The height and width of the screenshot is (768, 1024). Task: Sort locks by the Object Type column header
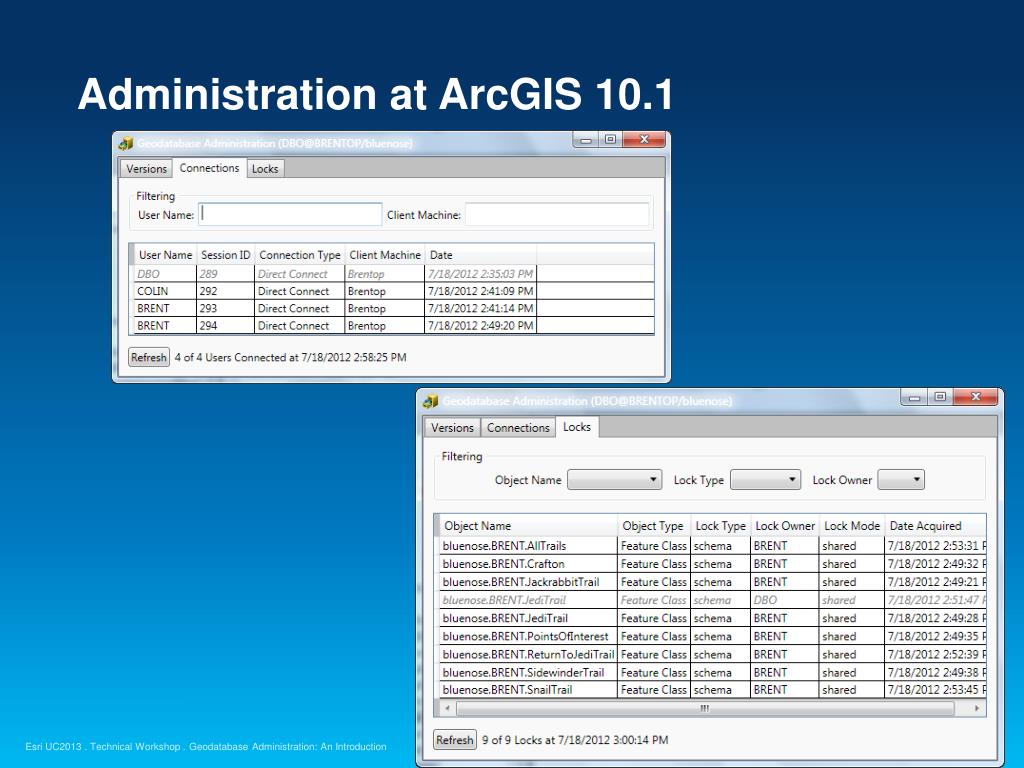click(653, 526)
